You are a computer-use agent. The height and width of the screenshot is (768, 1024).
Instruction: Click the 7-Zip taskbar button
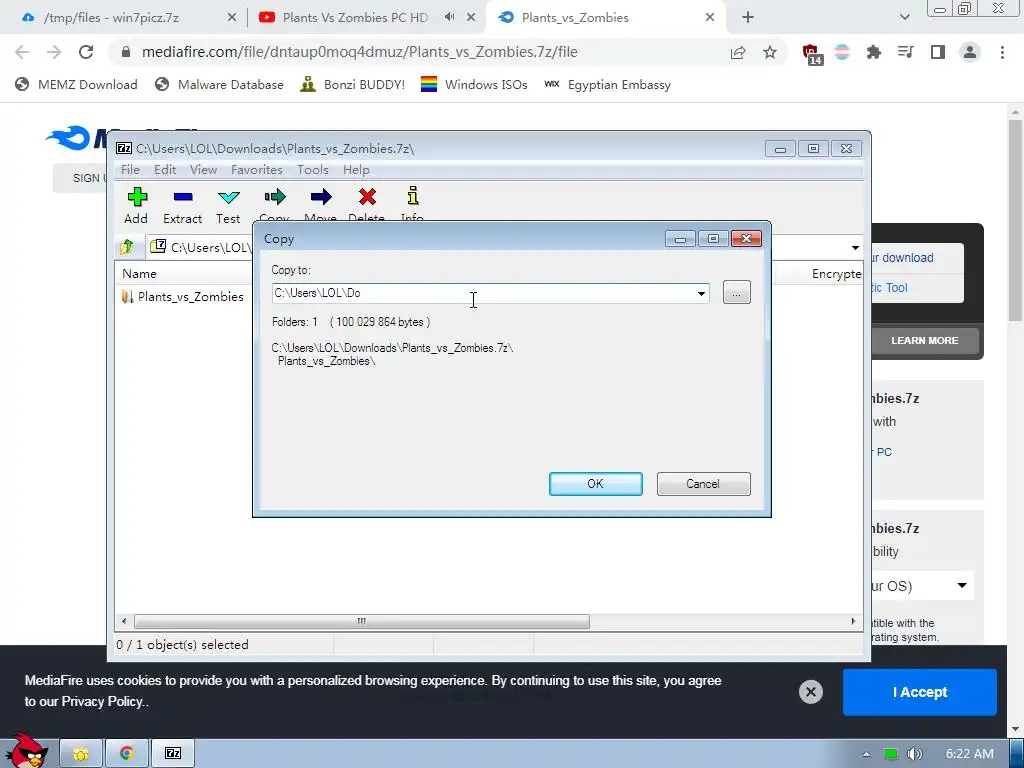173,754
